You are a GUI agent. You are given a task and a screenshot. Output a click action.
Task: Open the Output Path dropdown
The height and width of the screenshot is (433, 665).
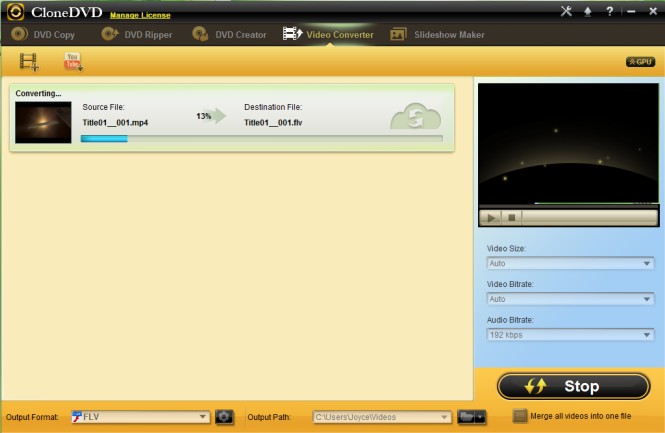click(381, 417)
